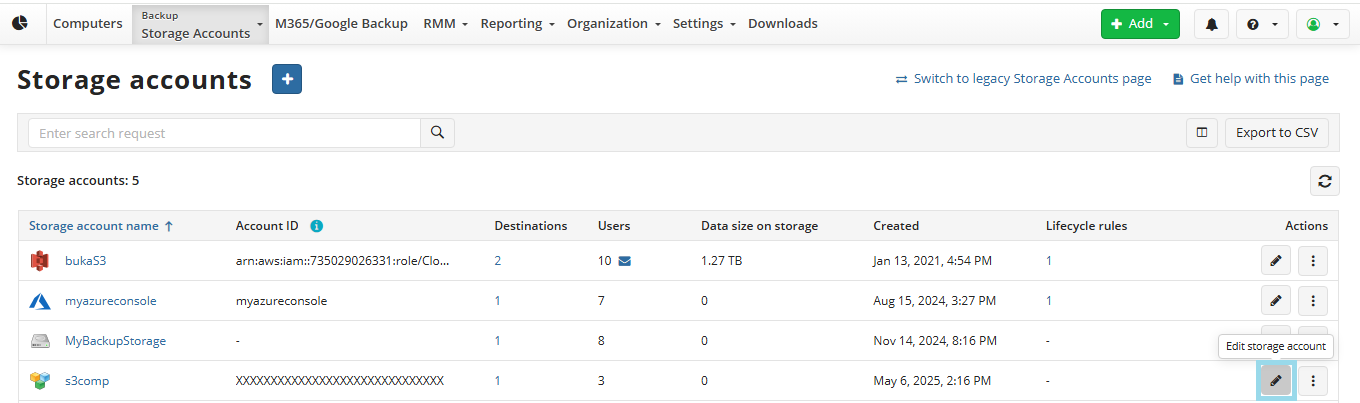
Task: Export the list to CSV
Action: (1276, 133)
